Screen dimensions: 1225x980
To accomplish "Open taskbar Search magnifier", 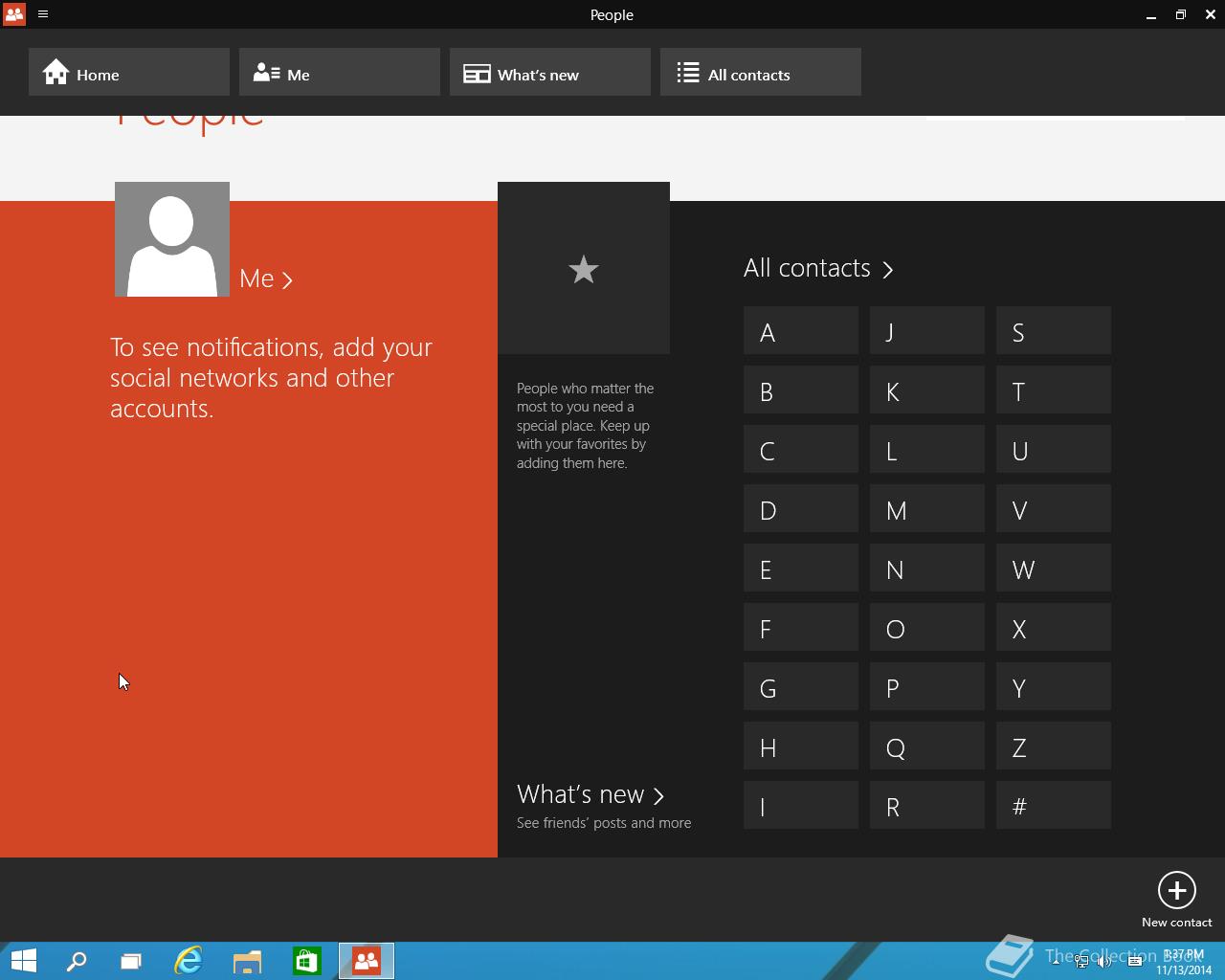I will tap(77, 961).
